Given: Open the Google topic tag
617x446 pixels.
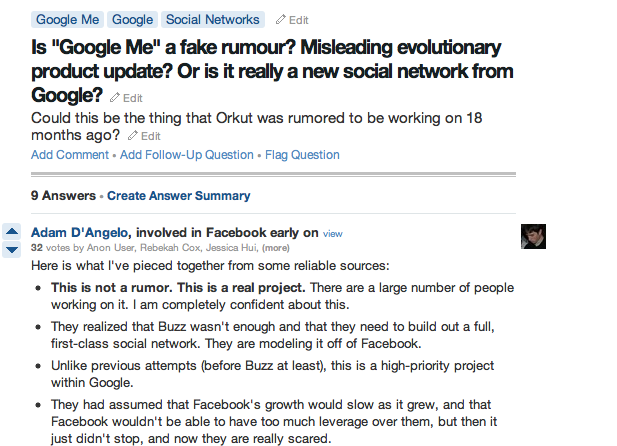Looking at the screenshot, I should [x=133, y=19].
